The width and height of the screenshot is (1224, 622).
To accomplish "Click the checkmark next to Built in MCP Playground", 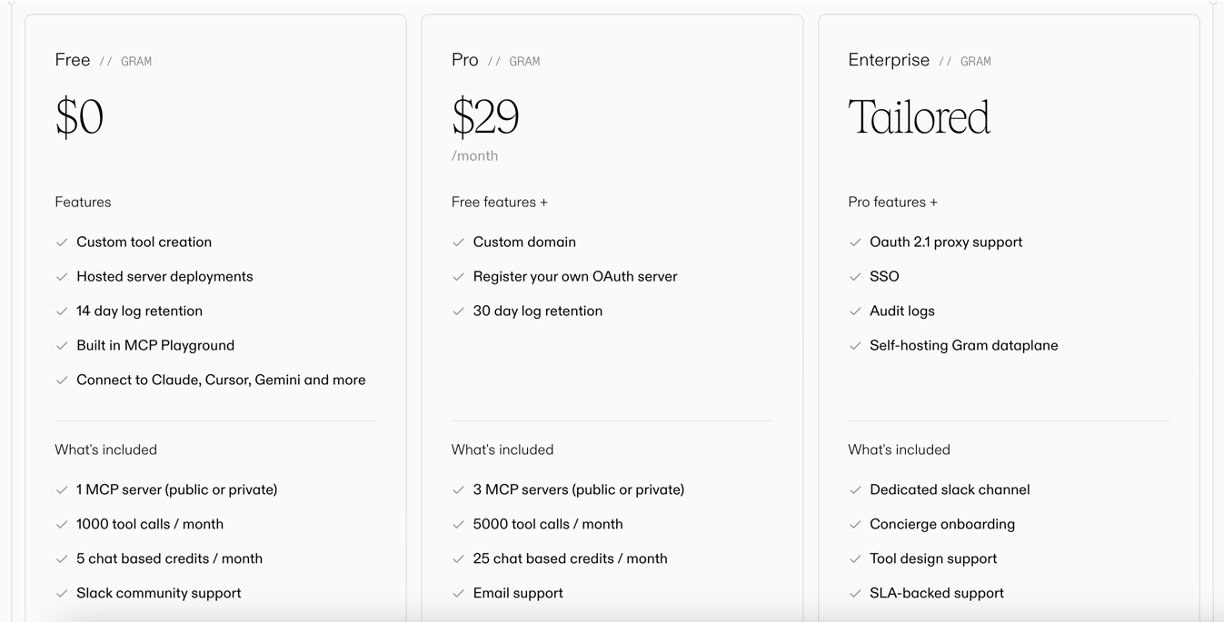I will coord(62,346).
